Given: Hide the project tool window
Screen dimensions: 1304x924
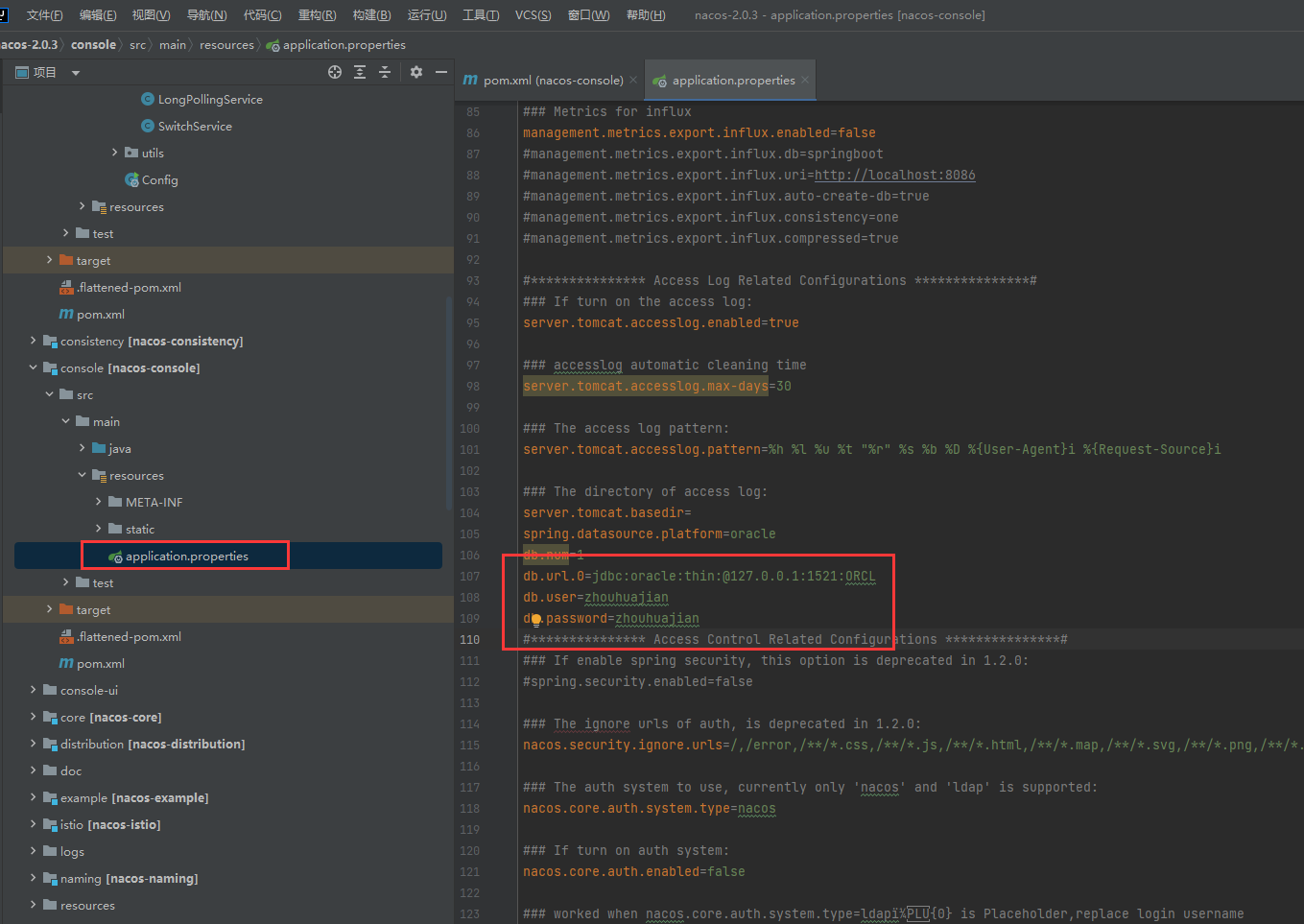Looking at the screenshot, I should [x=441, y=72].
